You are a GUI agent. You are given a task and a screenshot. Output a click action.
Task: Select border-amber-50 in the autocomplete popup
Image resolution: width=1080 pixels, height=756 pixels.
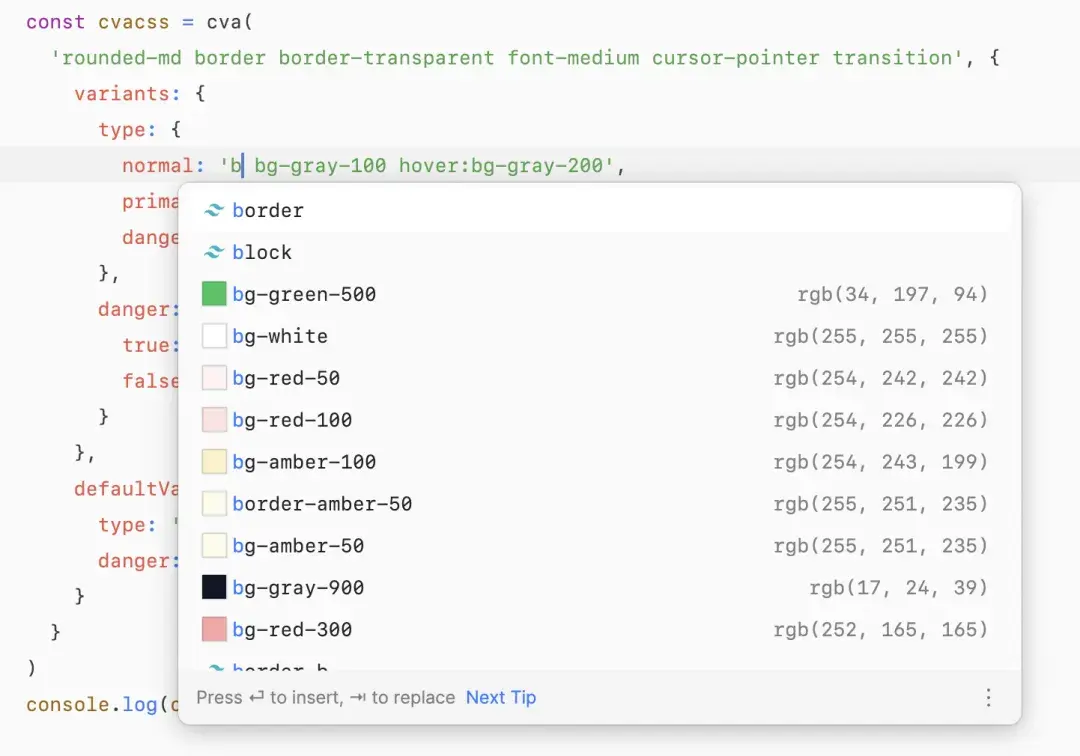[x=599, y=503]
